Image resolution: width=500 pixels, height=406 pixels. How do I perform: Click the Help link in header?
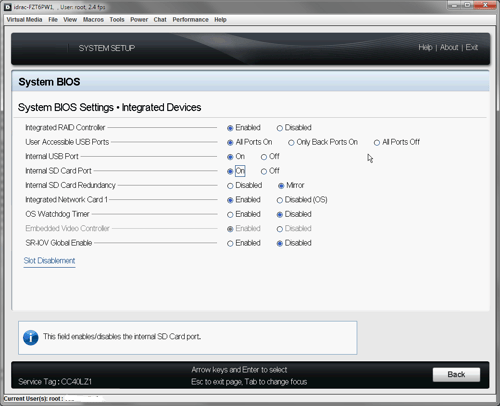pos(425,47)
